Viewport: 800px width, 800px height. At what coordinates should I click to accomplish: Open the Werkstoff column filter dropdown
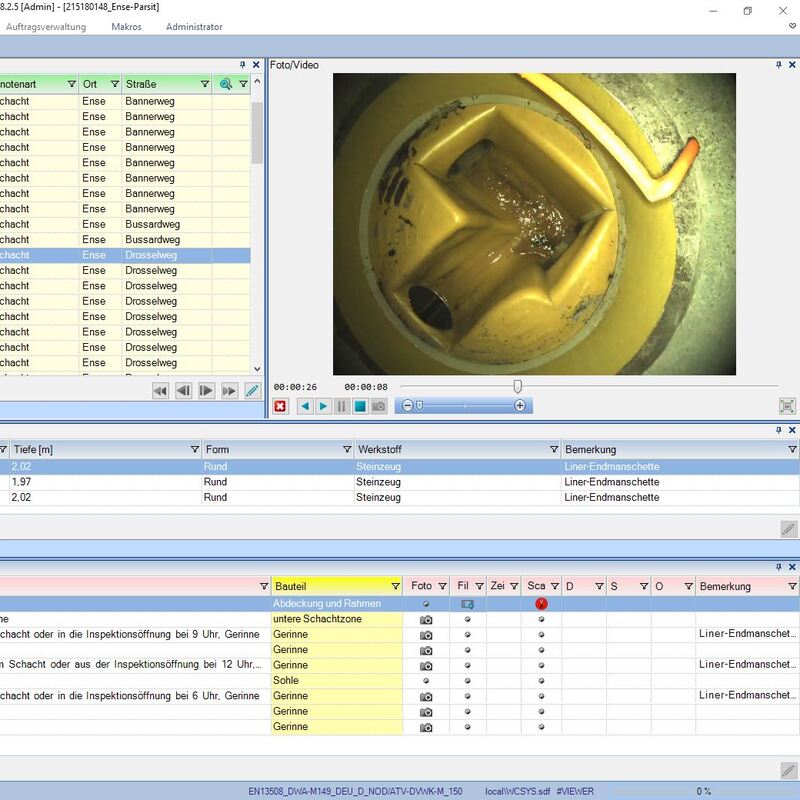tap(554, 450)
